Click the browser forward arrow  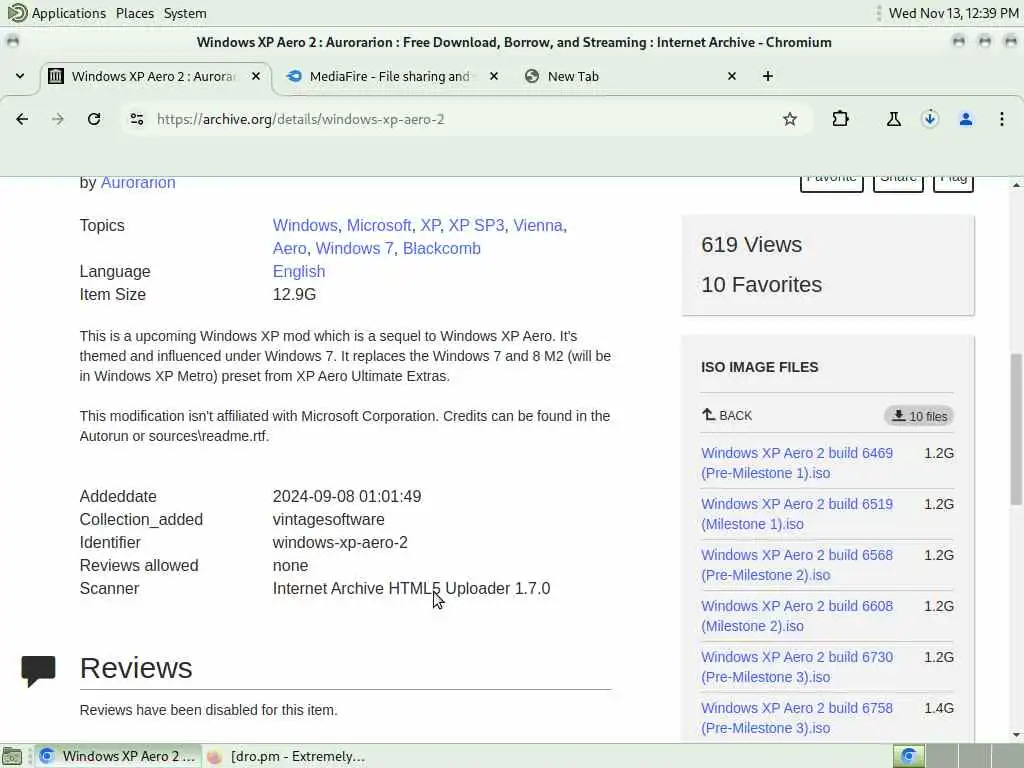(58, 119)
